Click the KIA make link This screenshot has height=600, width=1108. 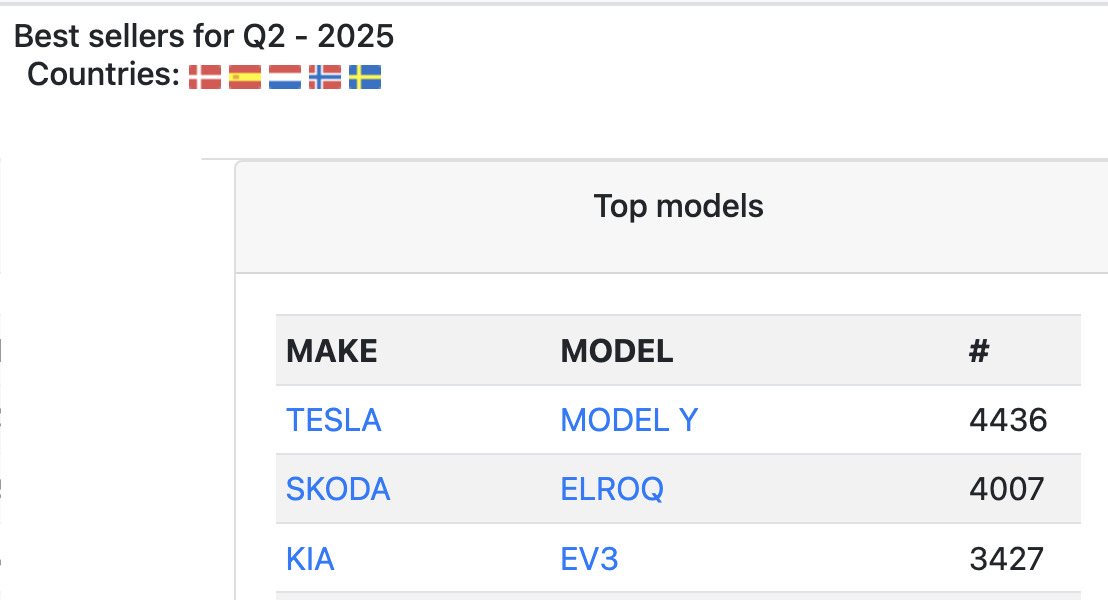click(310, 559)
